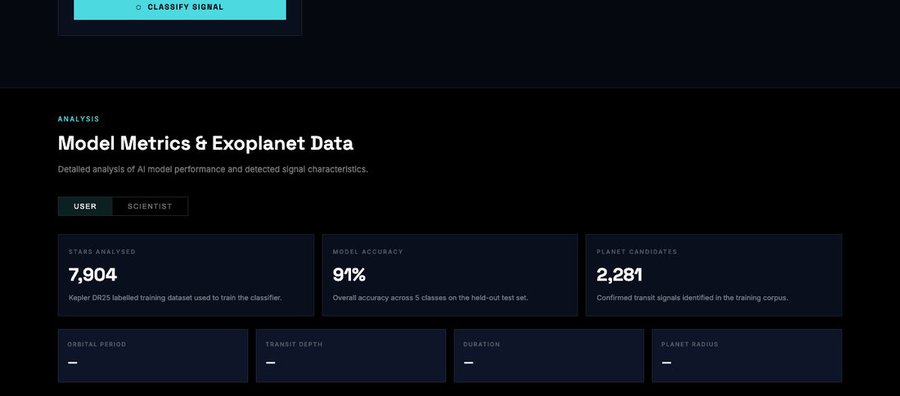Select the Planet Radius metric card
900x396 pixels.
pyautogui.click(x=747, y=356)
